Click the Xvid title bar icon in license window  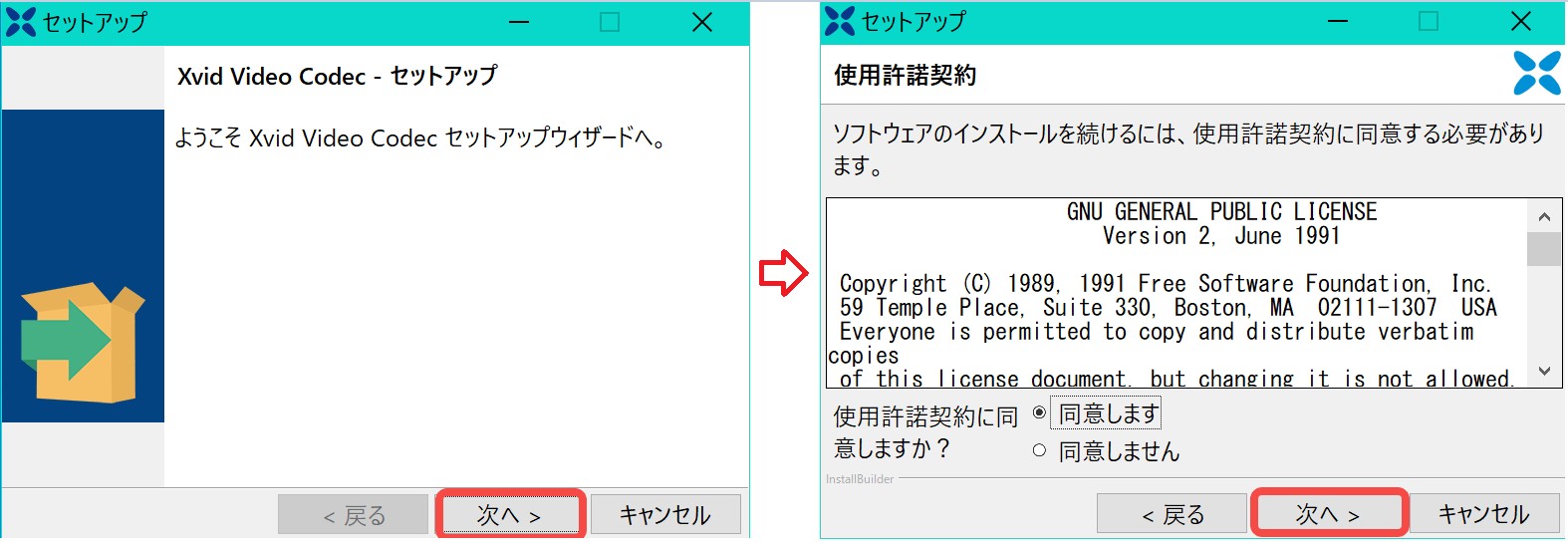pyautogui.click(x=840, y=21)
